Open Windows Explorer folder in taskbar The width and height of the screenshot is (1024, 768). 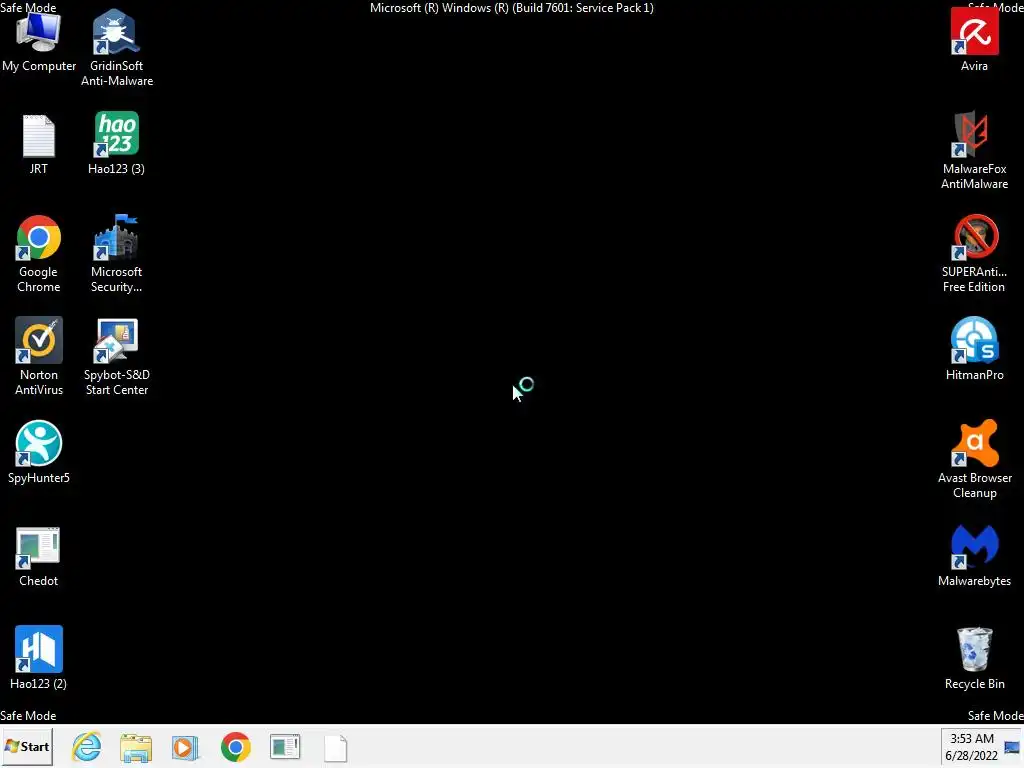(x=136, y=747)
